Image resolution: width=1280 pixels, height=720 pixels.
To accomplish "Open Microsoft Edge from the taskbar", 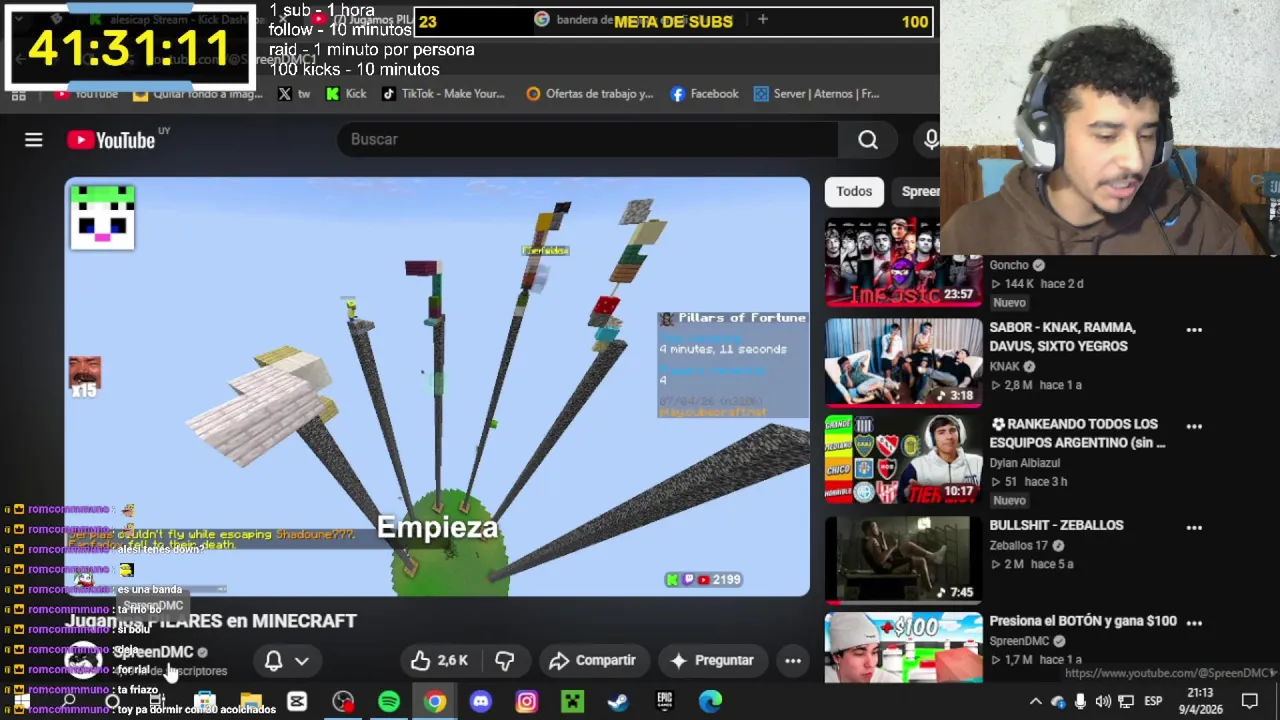I will pos(710,701).
